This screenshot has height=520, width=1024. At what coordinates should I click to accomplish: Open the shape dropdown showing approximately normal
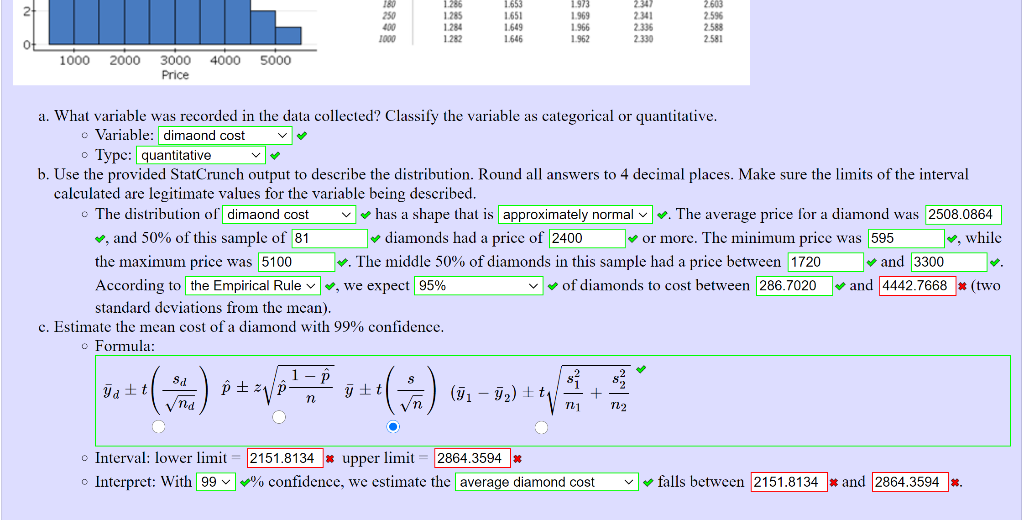575,215
